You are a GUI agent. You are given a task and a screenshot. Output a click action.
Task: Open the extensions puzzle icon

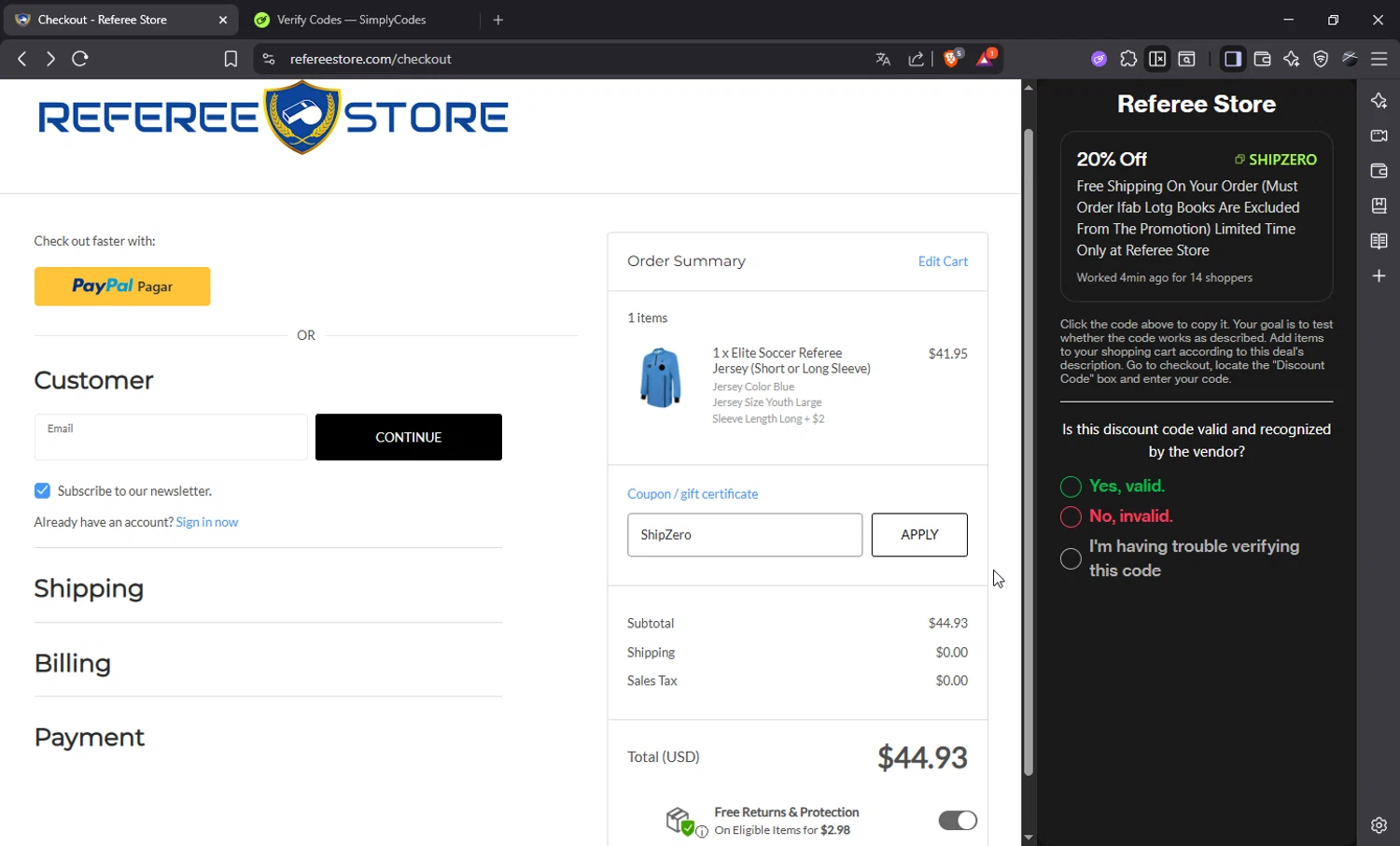click(1128, 59)
